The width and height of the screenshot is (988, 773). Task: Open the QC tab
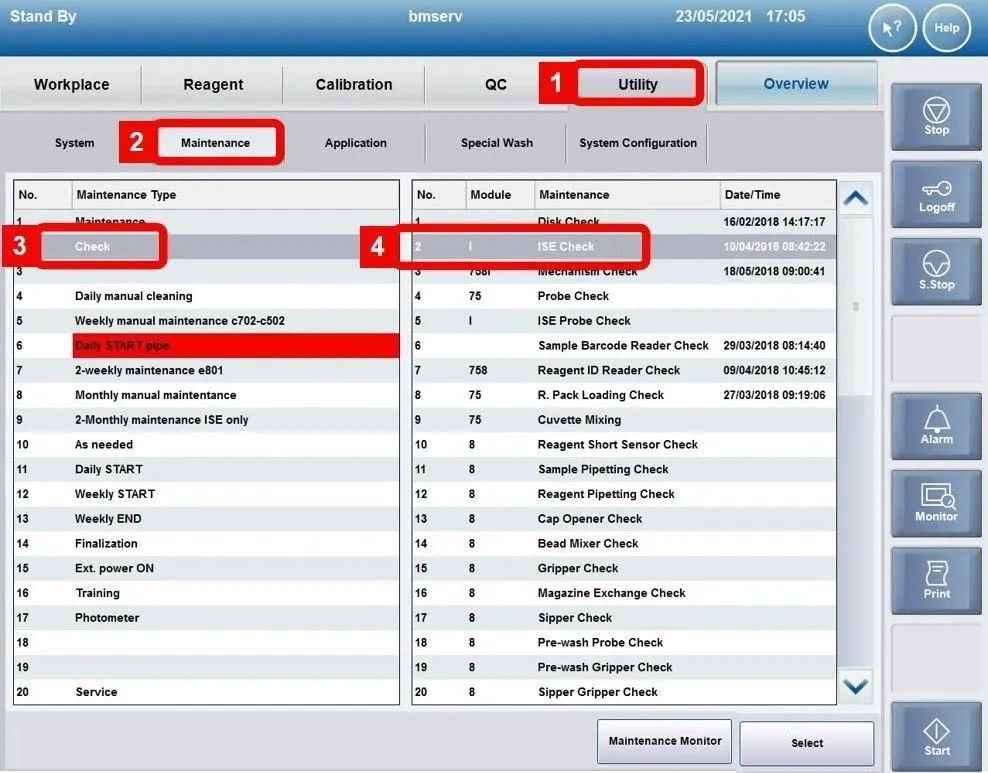(496, 84)
